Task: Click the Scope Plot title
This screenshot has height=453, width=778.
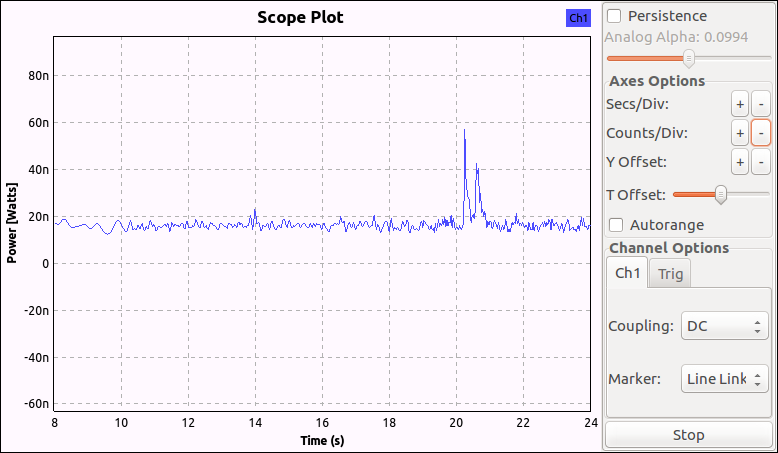Action: 300,18
